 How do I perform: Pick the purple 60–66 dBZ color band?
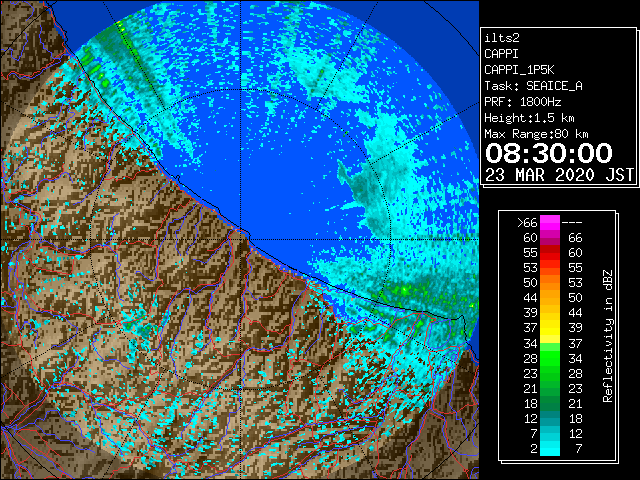pyautogui.click(x=550, y=238)
